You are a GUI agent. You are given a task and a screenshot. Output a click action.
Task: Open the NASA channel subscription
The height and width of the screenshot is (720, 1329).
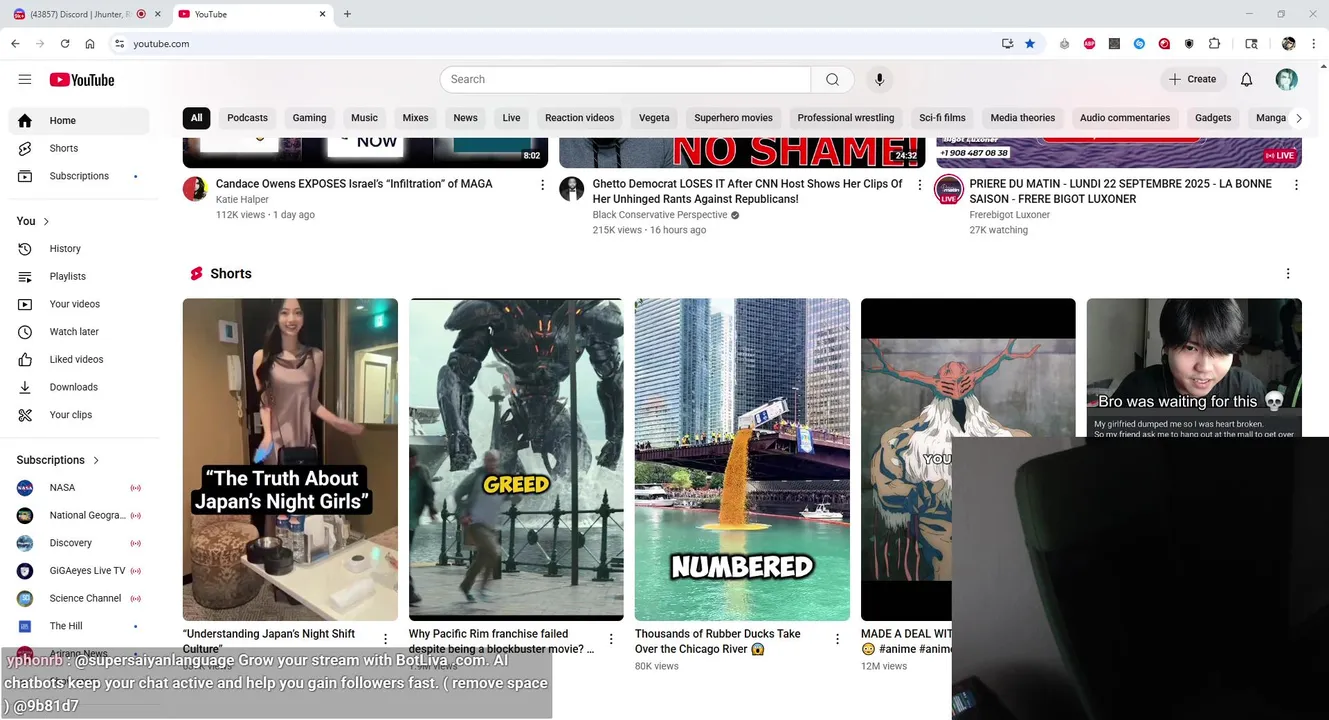pyautogui.click(x=79, y=488)
